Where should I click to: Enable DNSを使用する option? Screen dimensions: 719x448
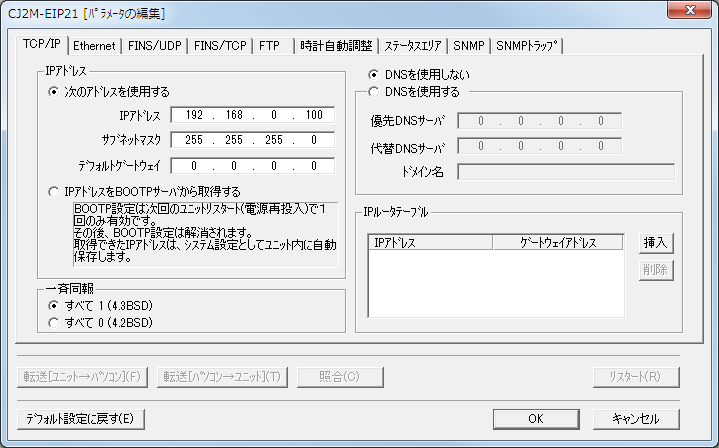coord(375,92)
